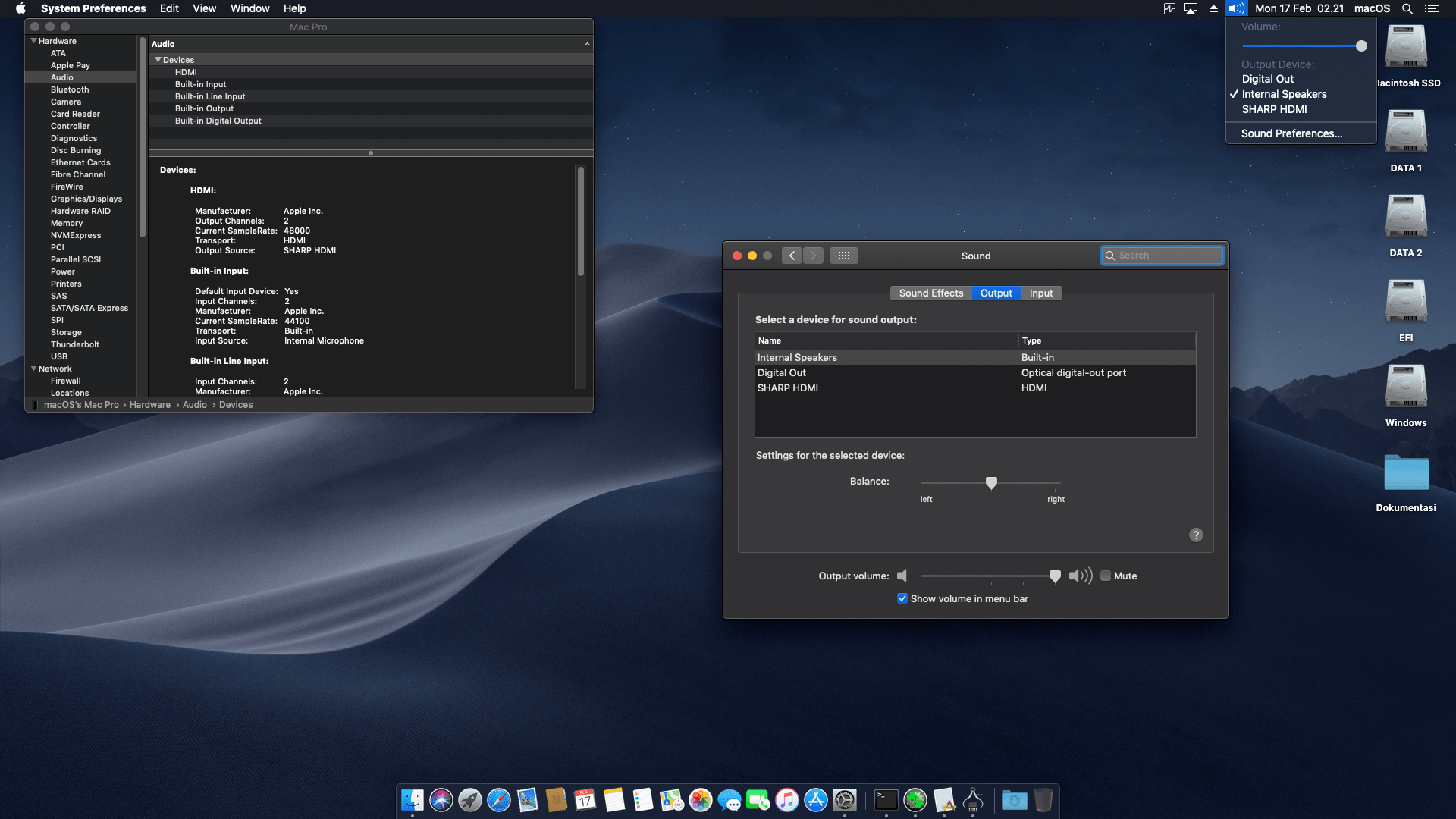
Task: Select Graphics/Displays in Hardware sidebar
Action: (86, 199)
